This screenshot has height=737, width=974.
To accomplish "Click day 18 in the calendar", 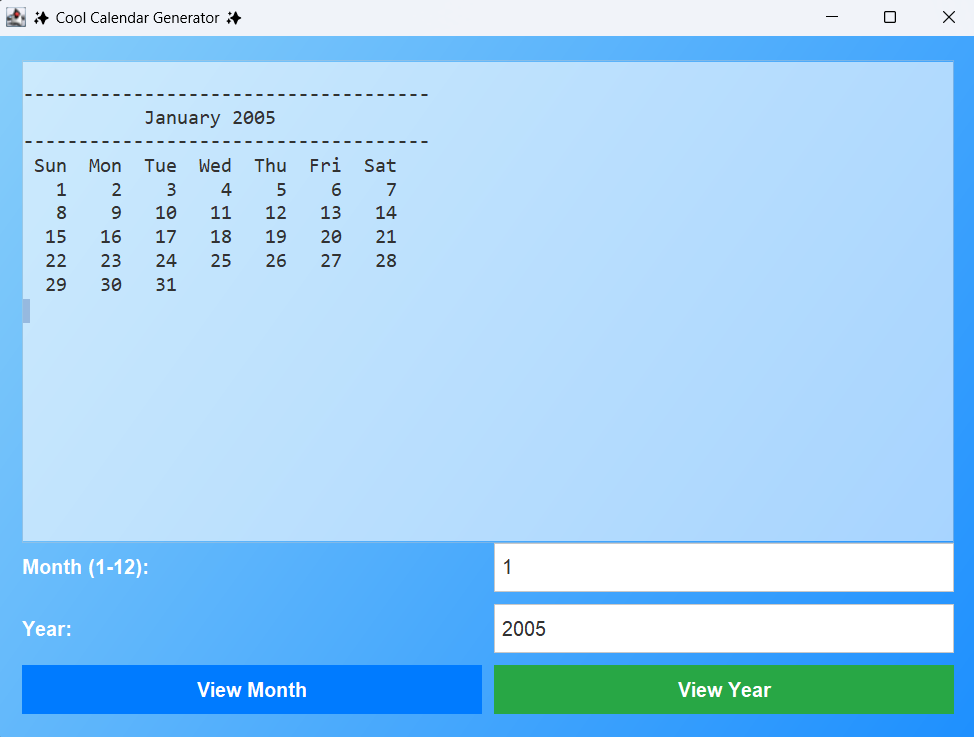I will [x=221, y=237].
